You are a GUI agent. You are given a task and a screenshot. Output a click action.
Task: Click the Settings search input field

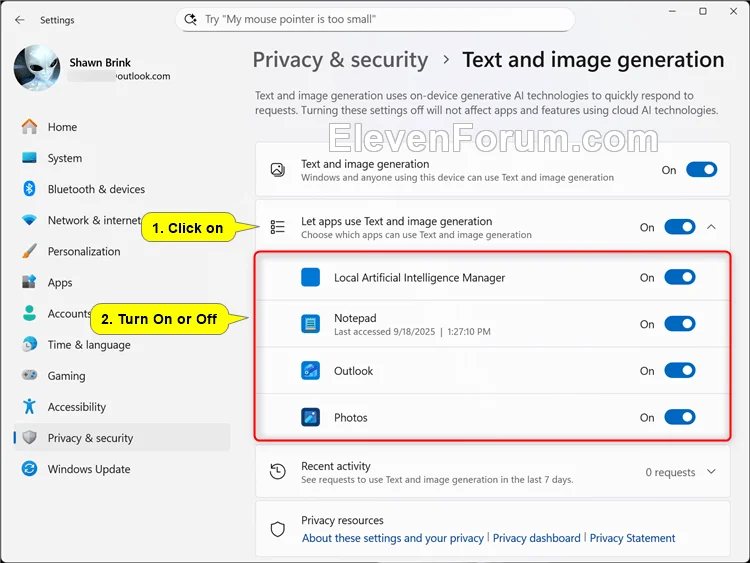[x=375, y=20]
